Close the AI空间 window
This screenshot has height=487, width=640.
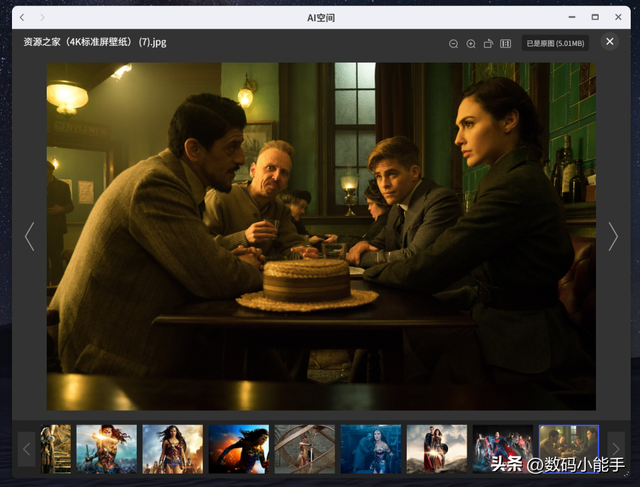[618, 17]
